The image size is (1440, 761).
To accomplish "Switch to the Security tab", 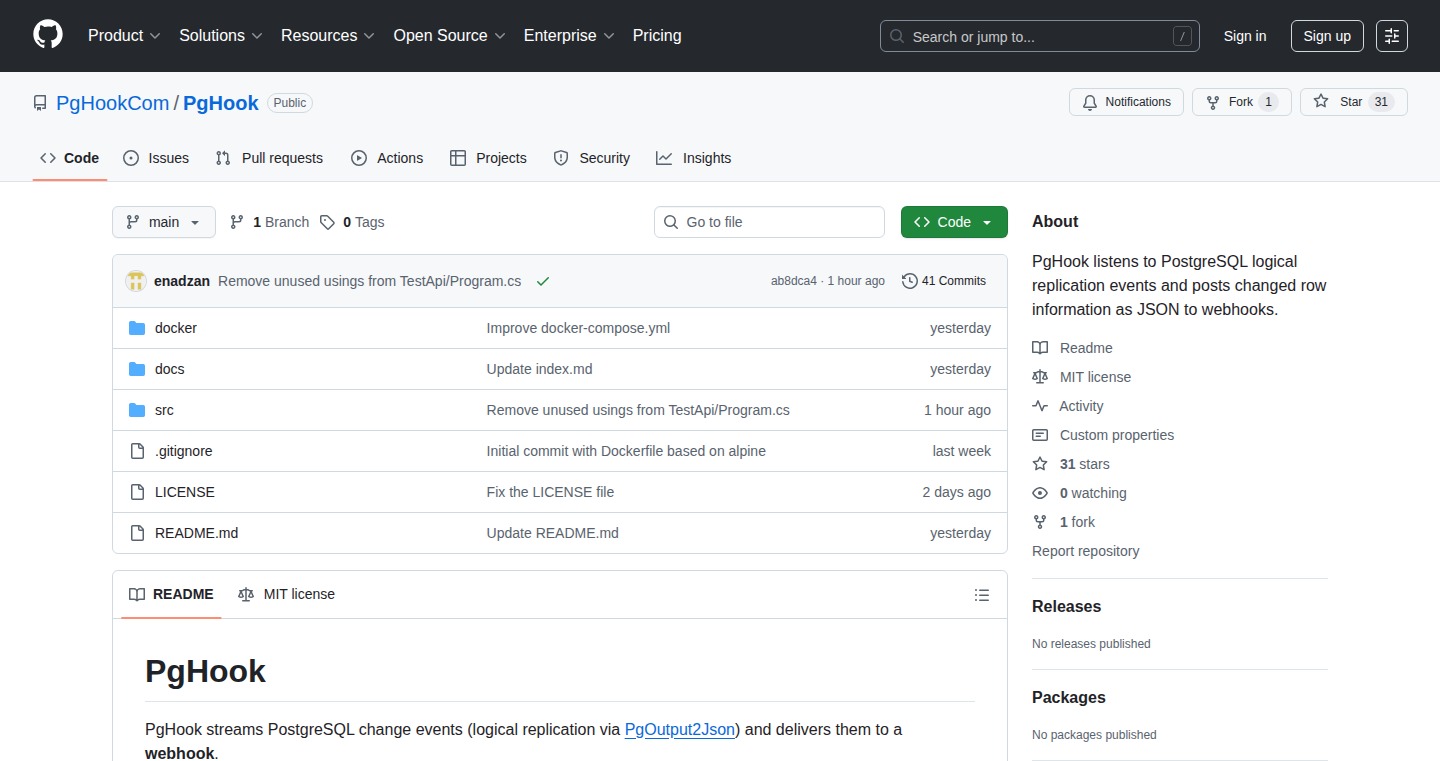I will coord(592,158).
